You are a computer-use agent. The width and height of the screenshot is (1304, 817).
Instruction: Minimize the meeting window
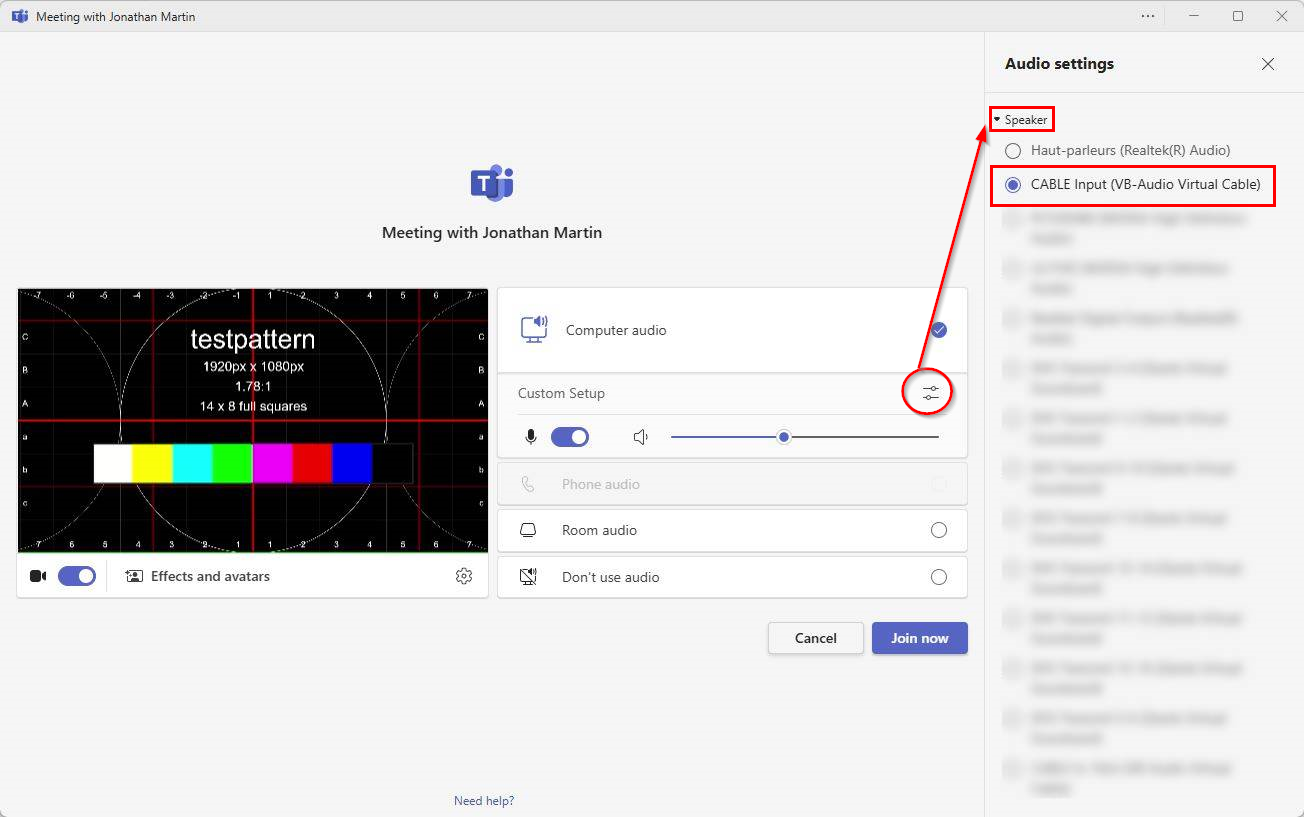tap(1194, 16)
